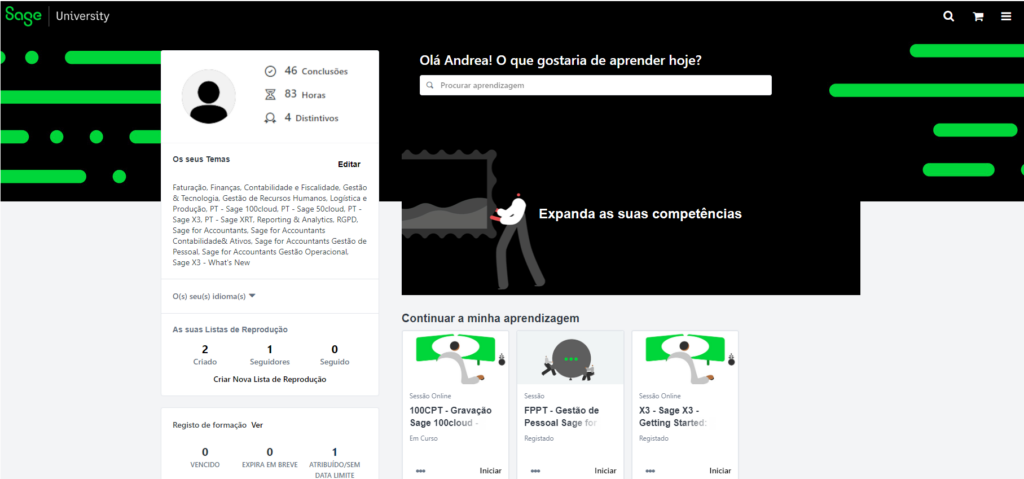Click the Conclusões checkmark icon
This screenshot has width=1024, height=479.
tap(270, 71)
